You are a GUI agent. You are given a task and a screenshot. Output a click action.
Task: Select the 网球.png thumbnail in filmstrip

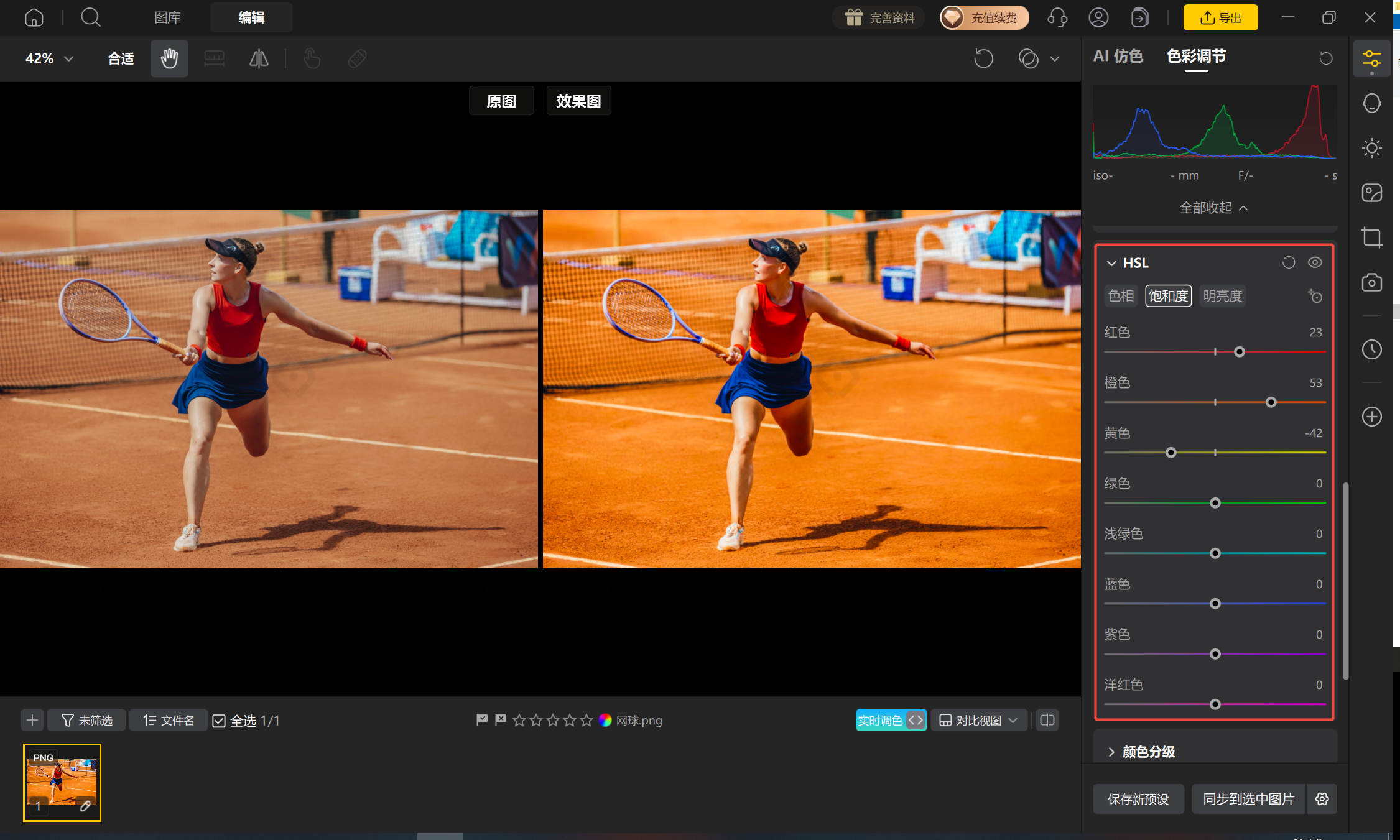coord(62,783)
